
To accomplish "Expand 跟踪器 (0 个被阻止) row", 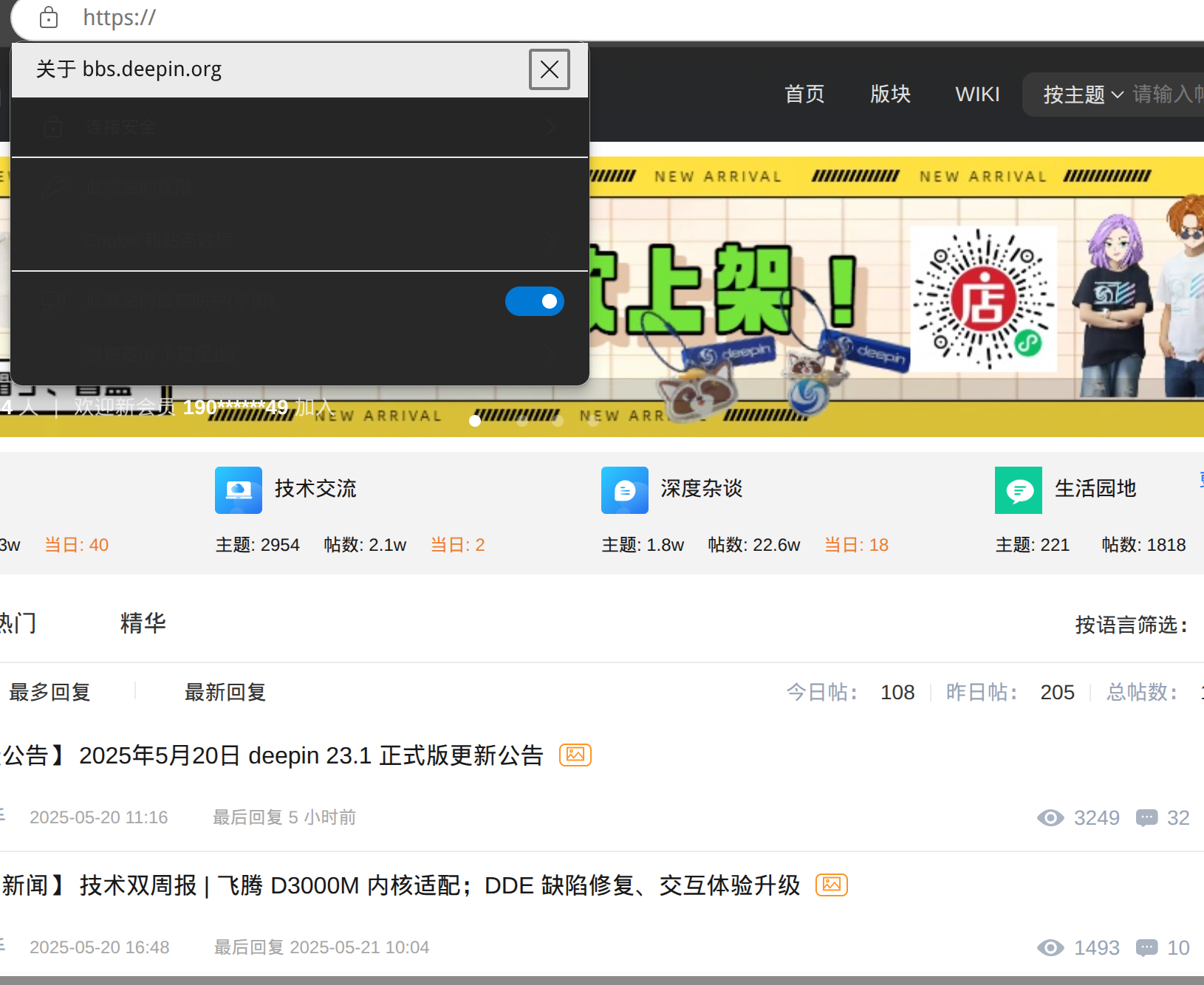I will pyautogui.click(x=300, y=354).
